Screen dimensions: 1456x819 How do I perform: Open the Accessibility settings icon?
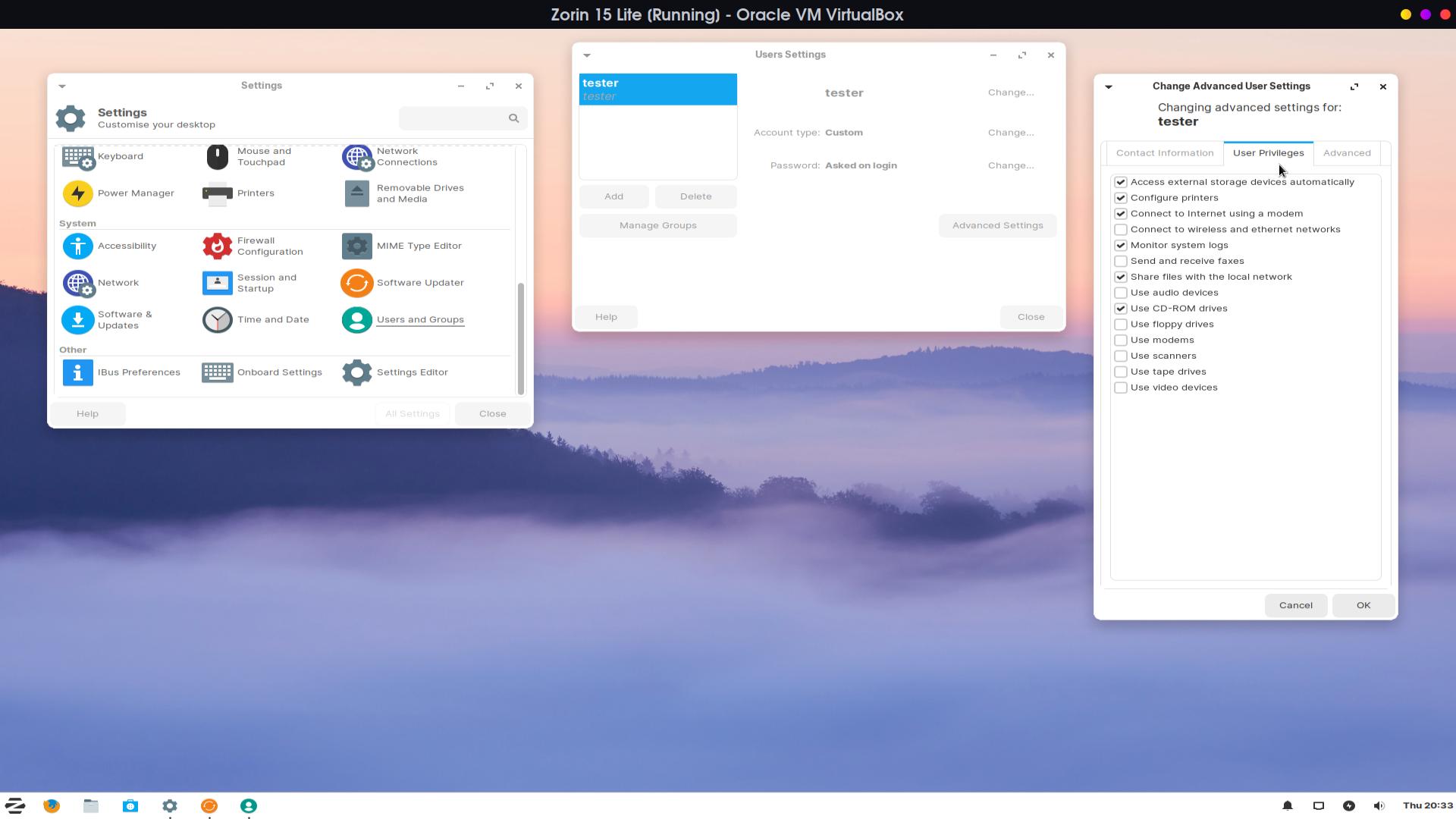point(78,246)
